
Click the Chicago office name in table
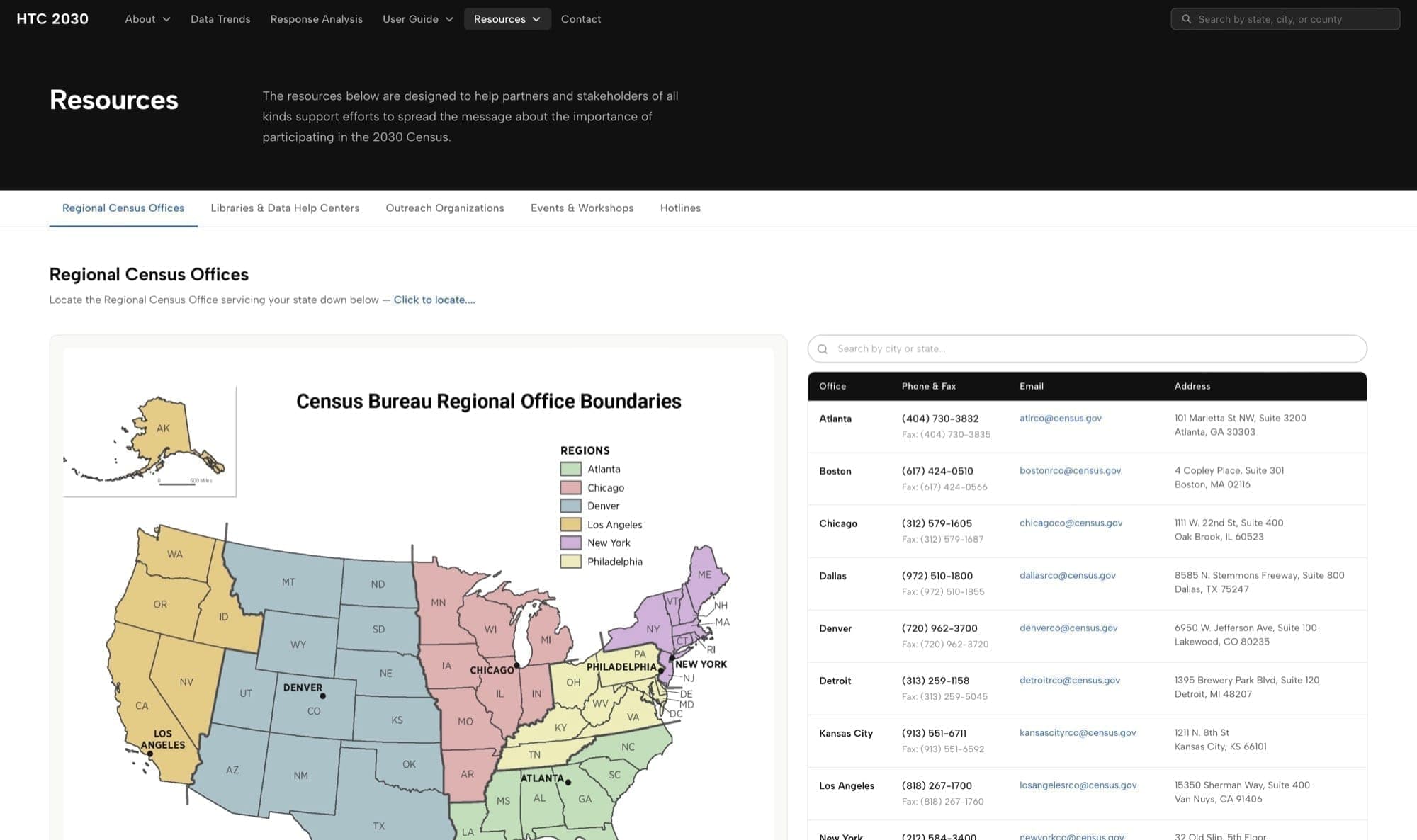[x=838, y=523]
